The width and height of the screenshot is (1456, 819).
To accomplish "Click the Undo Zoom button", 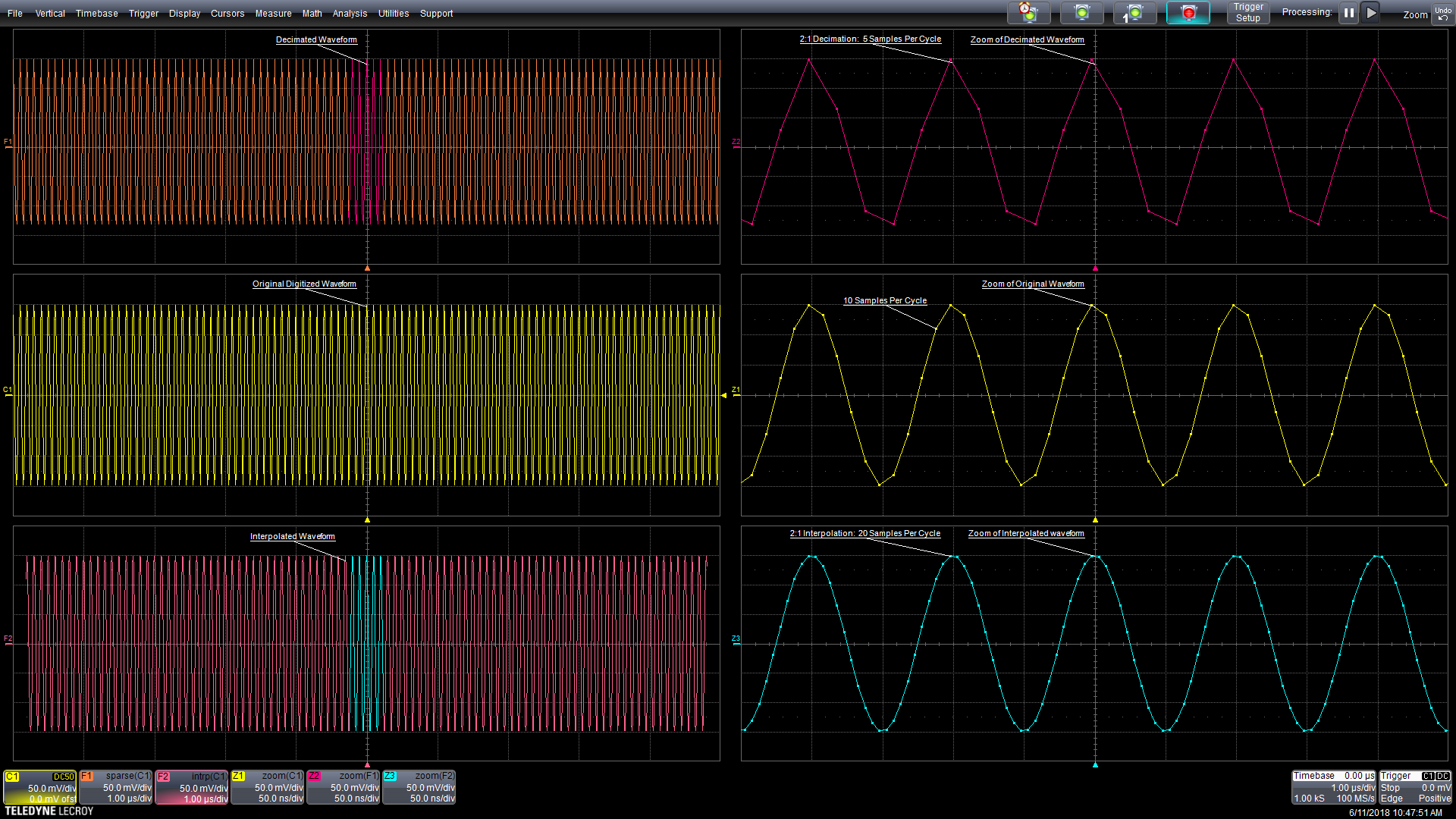I will 1442,14.
